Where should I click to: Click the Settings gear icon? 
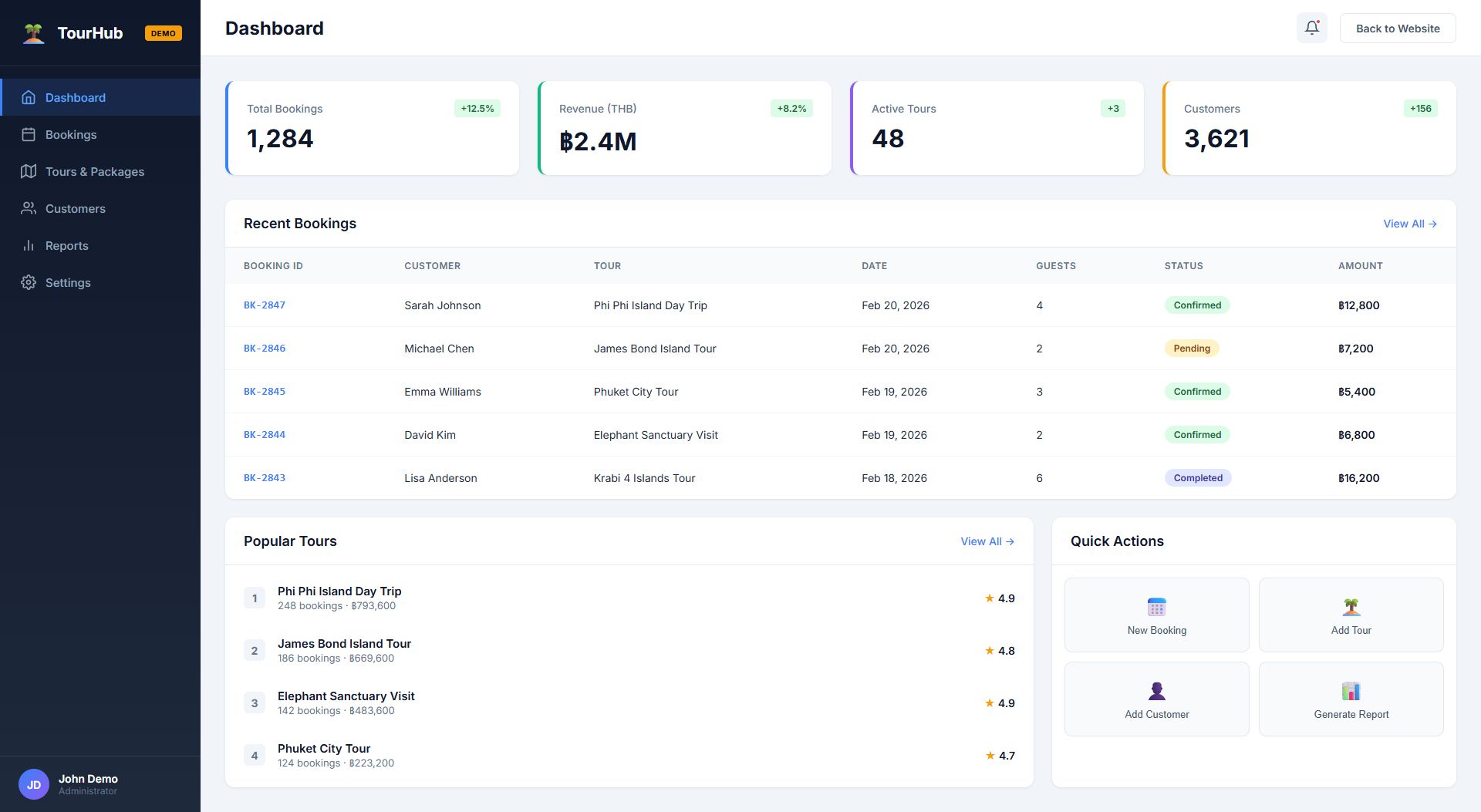[x=29, y=282]
